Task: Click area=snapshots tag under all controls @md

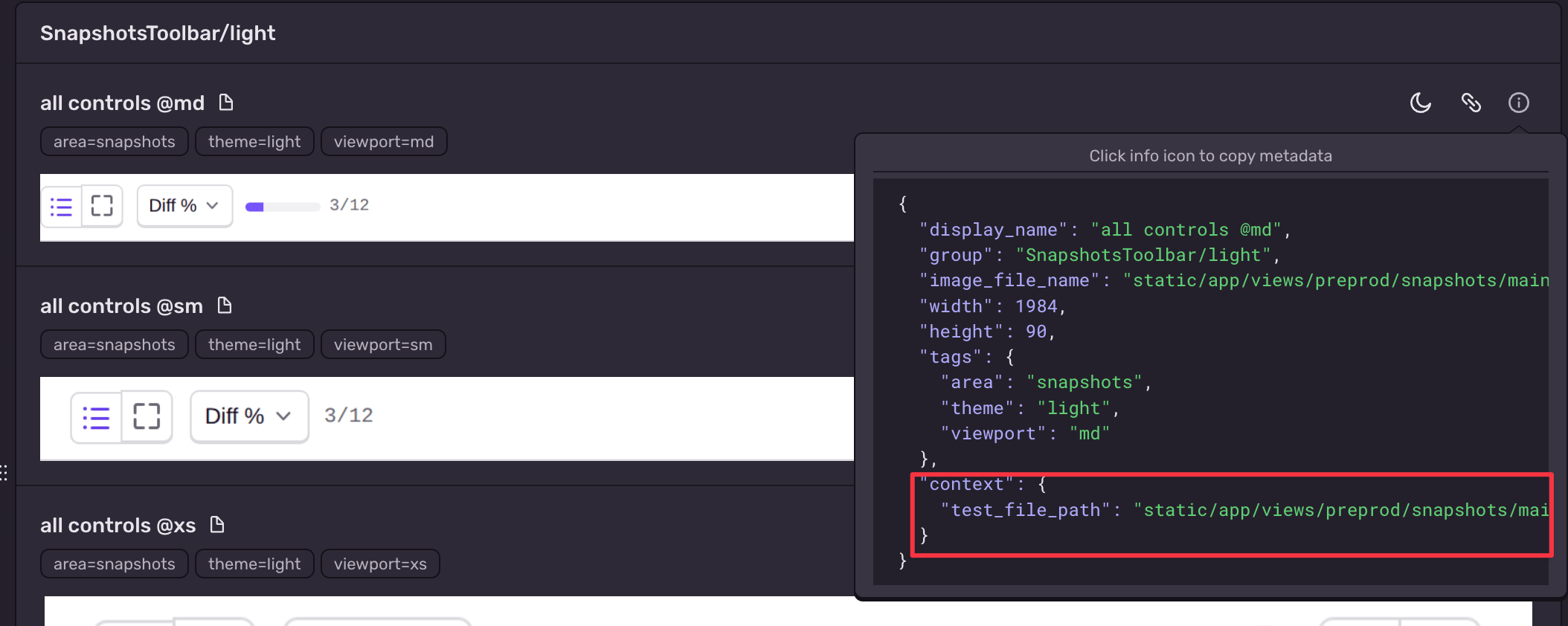Action: click(x=115, y=141)
